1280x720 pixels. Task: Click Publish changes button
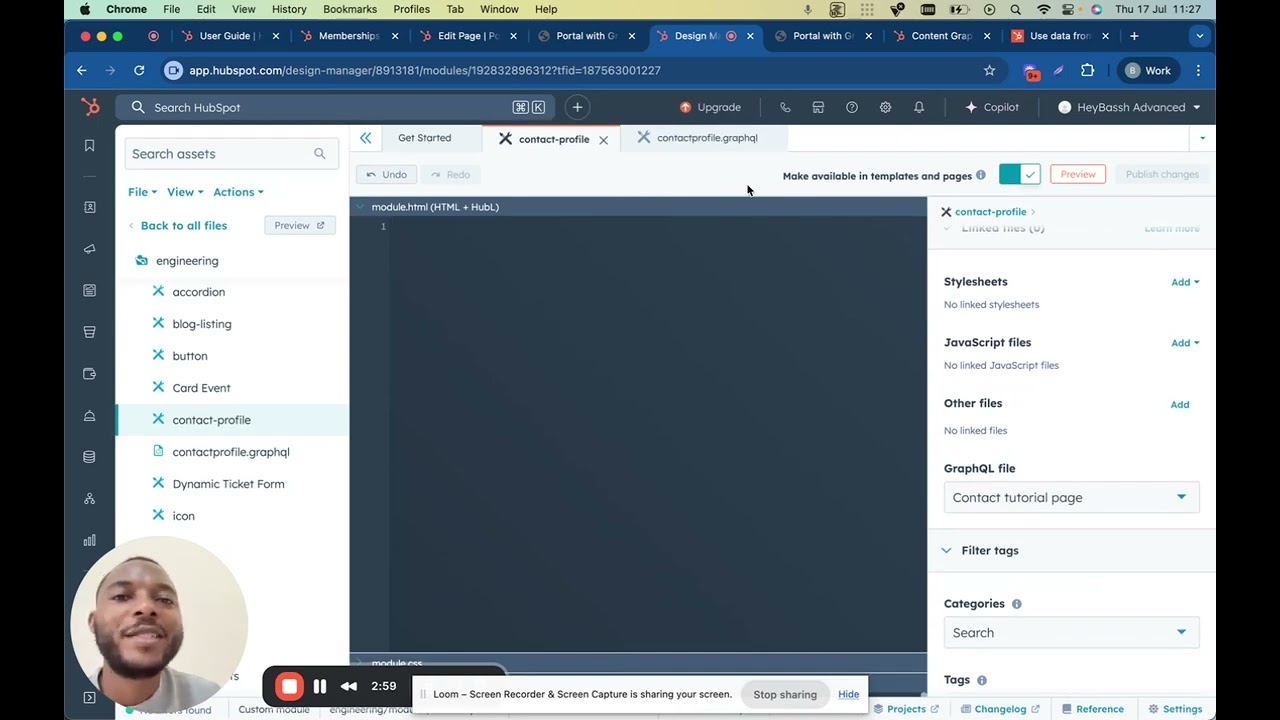(x=1162, y=174)
